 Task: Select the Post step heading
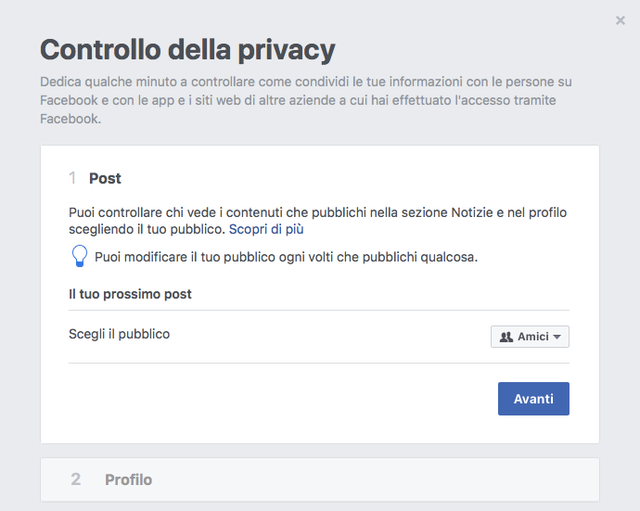pos(105,178)
